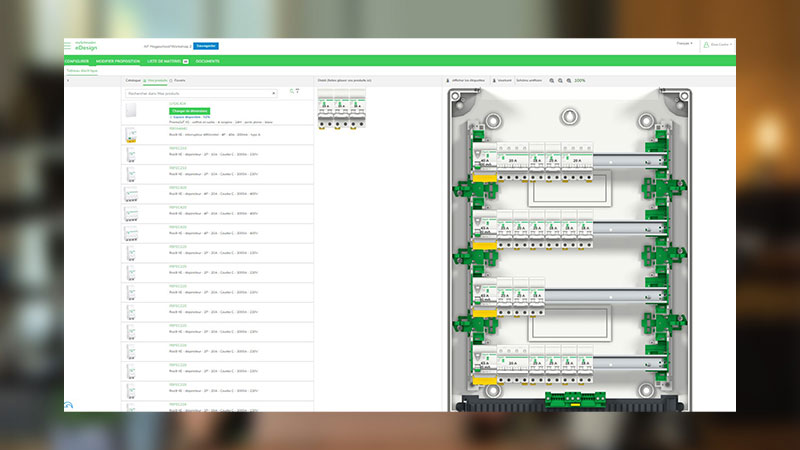
Task: Toggle the lock option in viewer toolbar
Action: tap(502, 81)
